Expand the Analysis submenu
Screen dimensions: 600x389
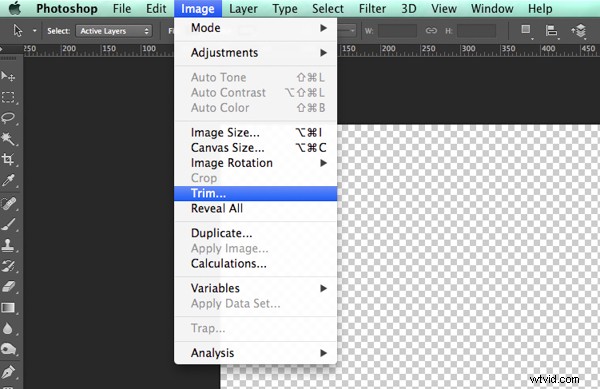click(256, 353)
